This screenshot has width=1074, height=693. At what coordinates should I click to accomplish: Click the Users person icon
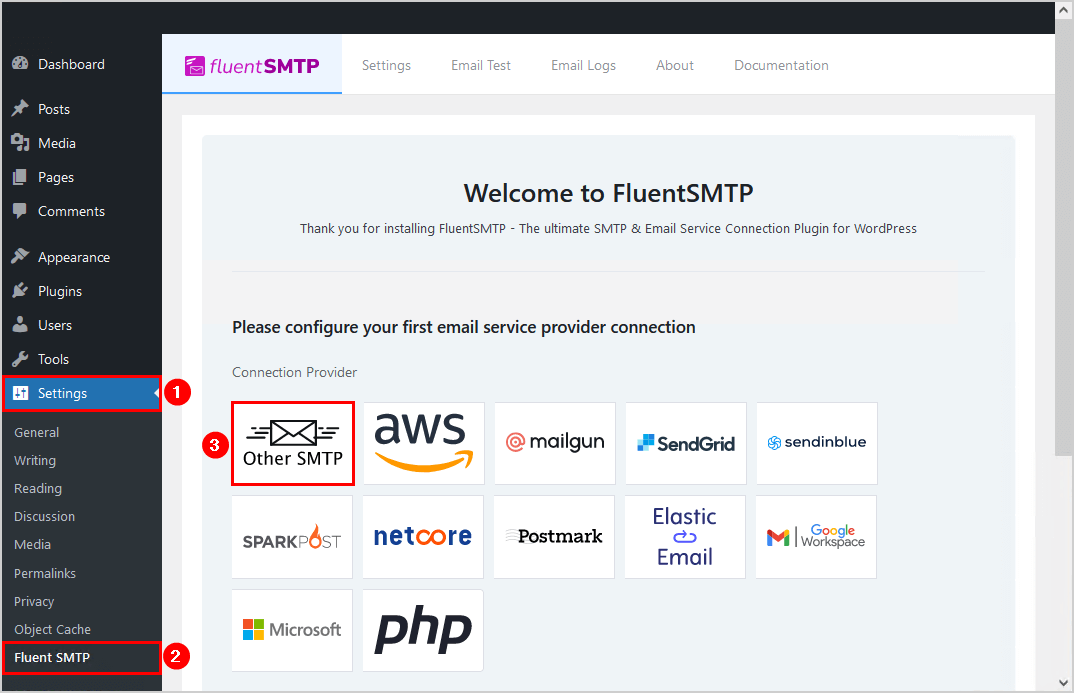click(20, 325)
